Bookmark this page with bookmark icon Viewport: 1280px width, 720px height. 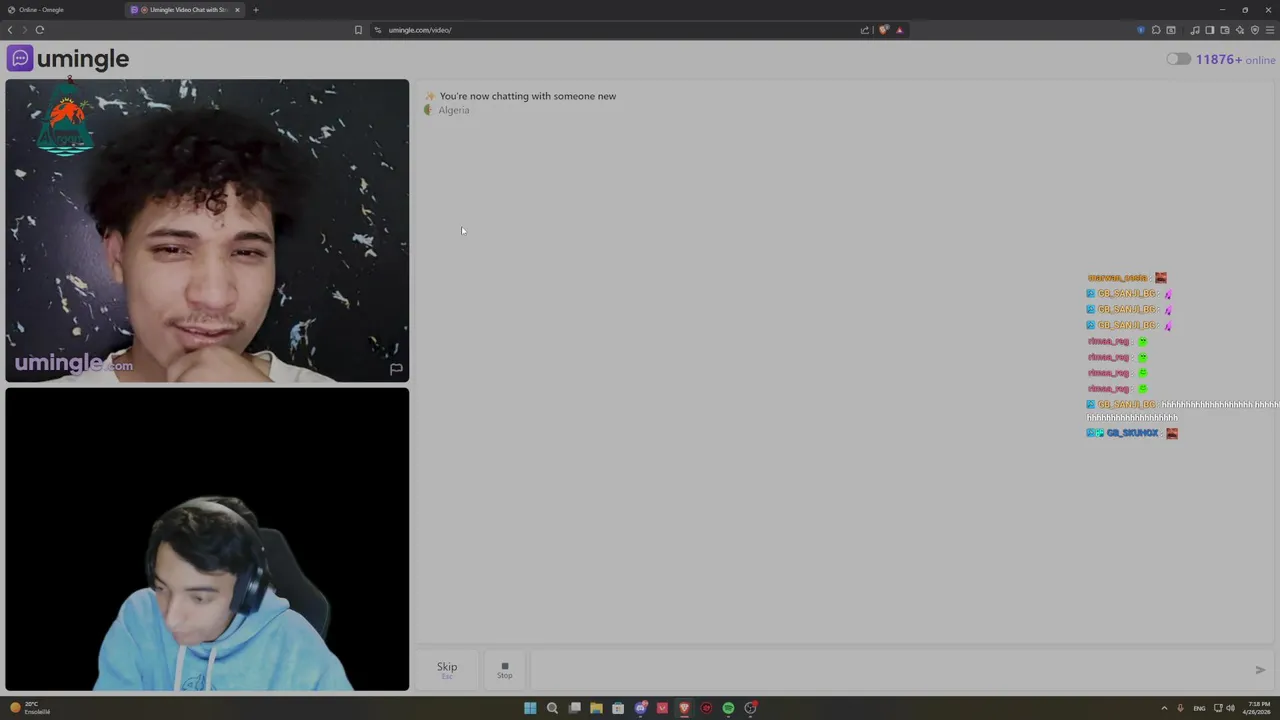[x=358, y=30]
